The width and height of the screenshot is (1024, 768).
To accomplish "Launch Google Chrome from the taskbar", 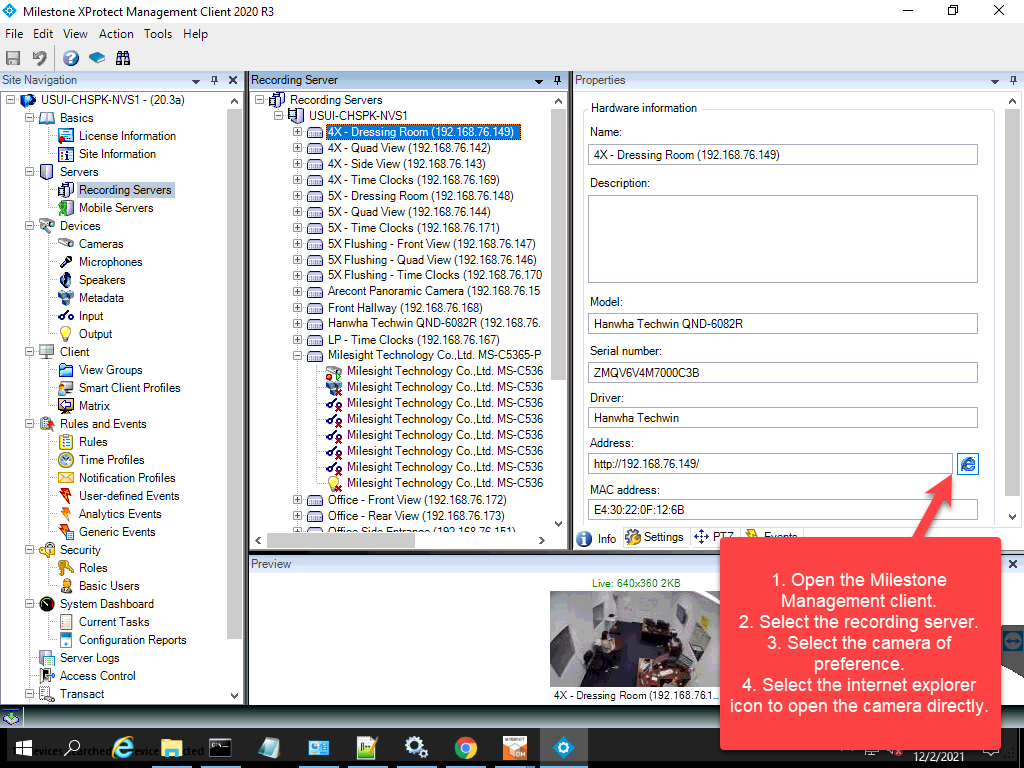I will coord(466,747).
